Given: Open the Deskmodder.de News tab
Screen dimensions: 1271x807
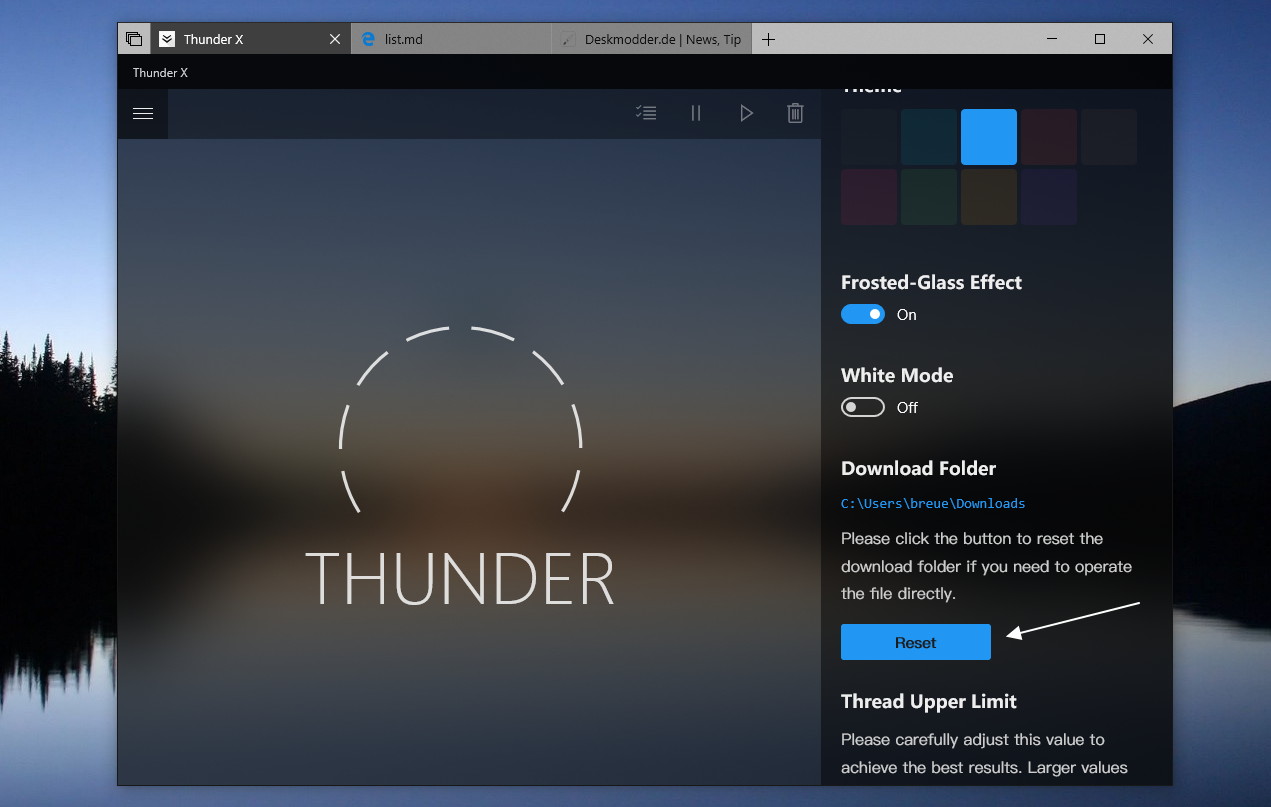Looking at the screenshot, I should [x=651, y=39].
